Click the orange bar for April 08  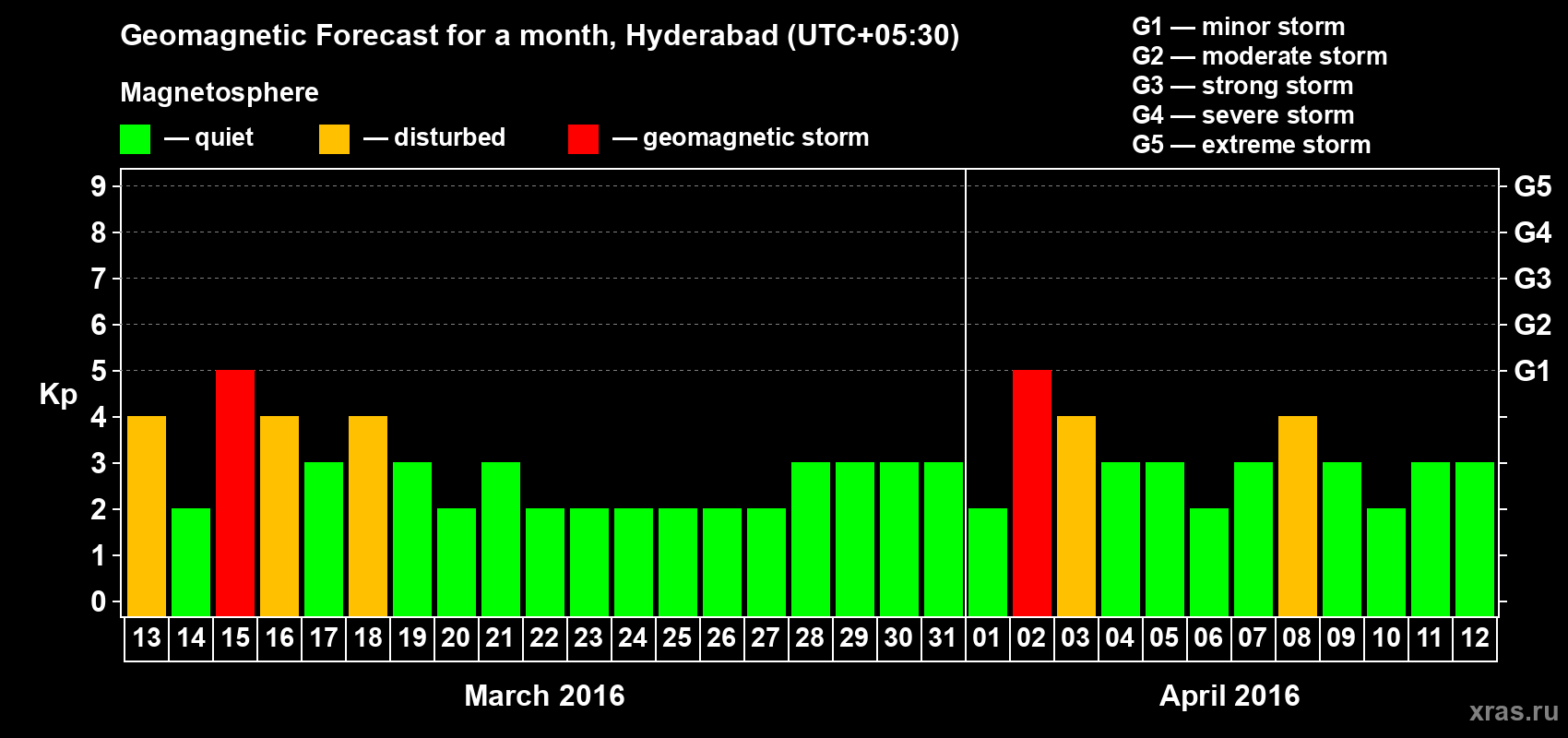click(1298, 517)
